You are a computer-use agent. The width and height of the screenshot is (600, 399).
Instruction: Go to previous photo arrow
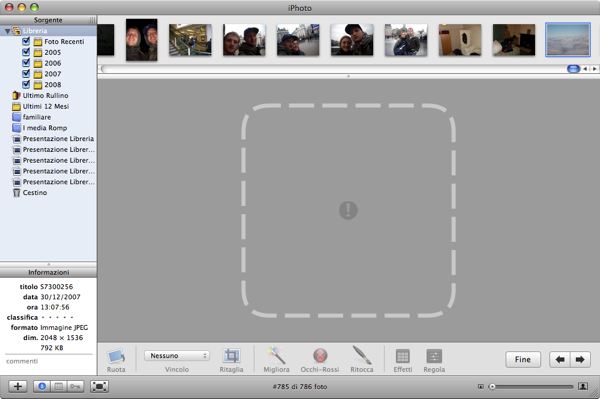[x=560, y=360]
